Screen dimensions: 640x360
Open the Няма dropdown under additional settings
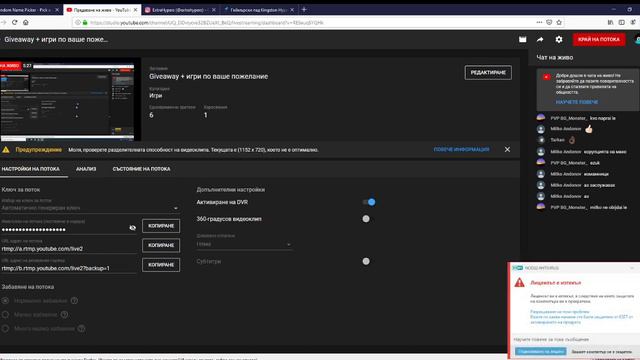tap(244, 244)
